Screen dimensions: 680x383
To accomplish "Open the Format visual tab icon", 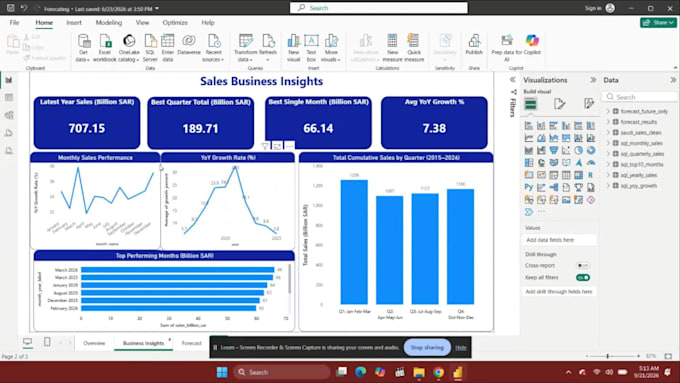I will tap(559, 104).
